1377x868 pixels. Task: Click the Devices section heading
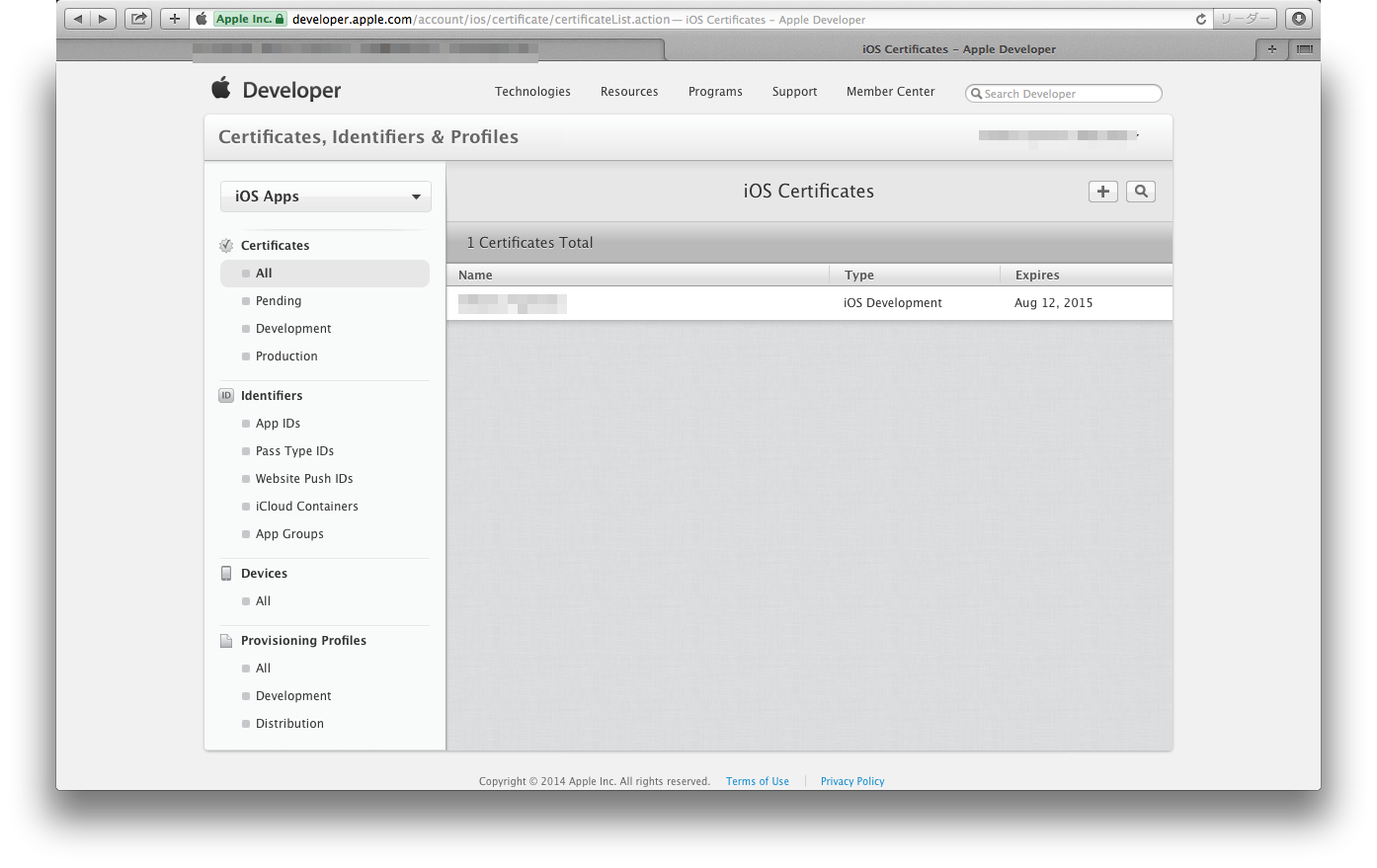click(264, 574)
